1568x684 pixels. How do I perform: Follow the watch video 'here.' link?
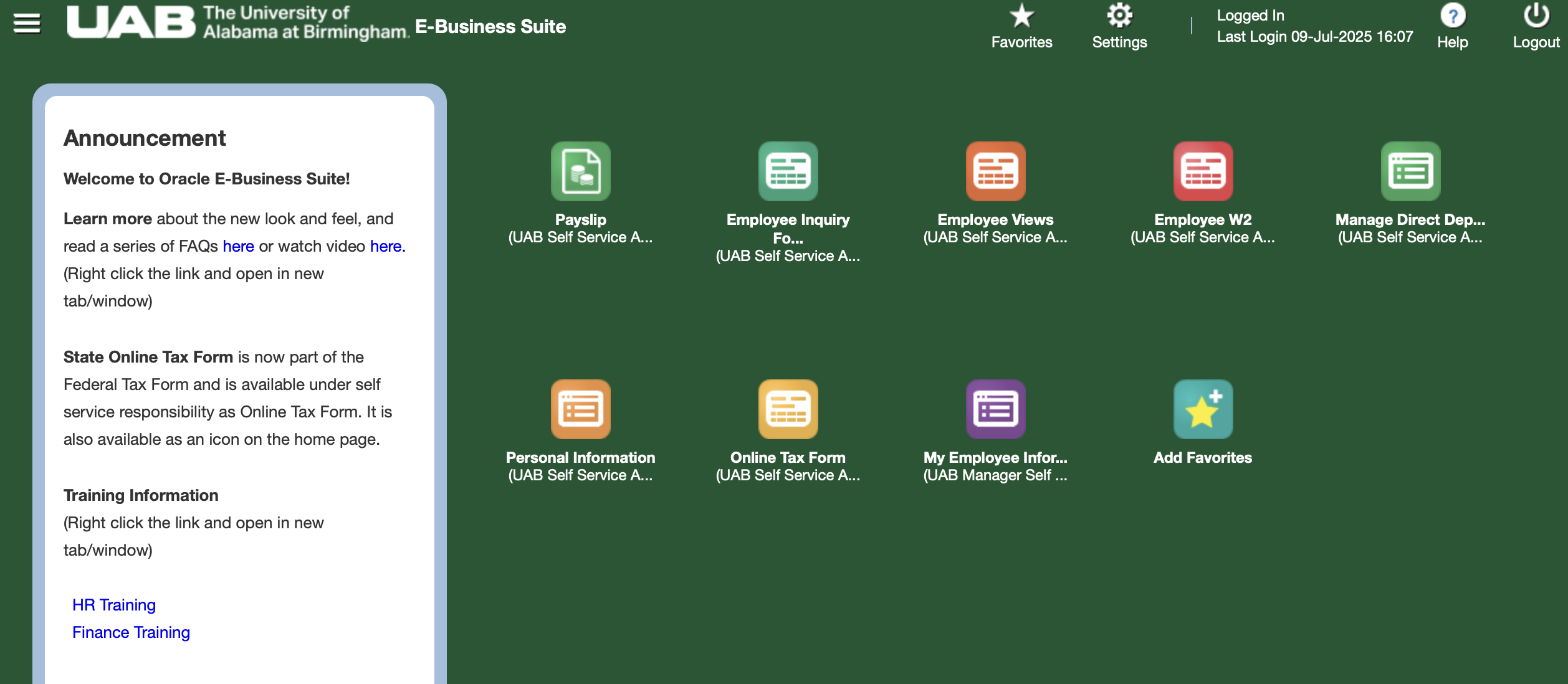[388, 246]
